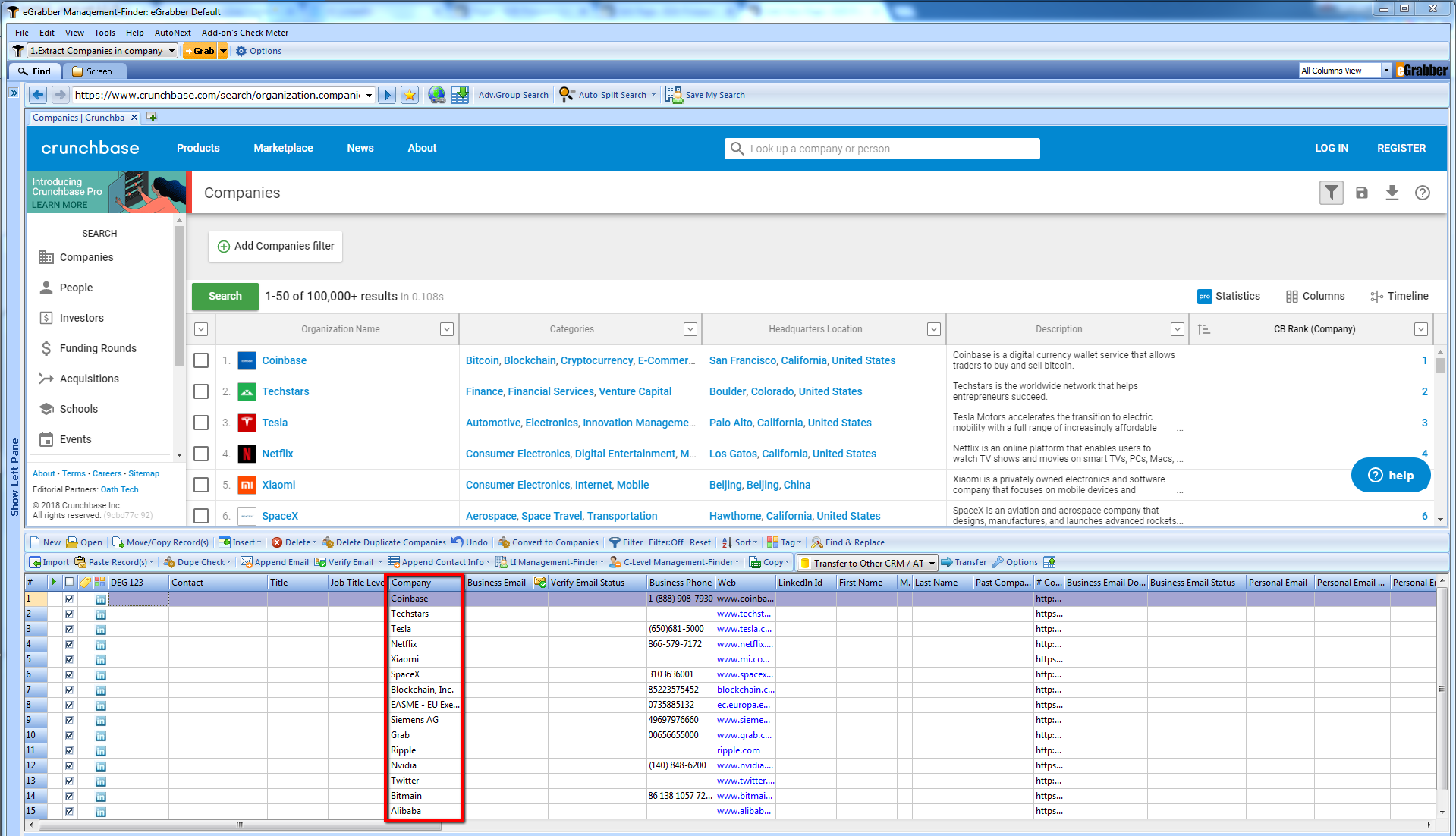Click the Go play arrow beside URL
Screen dimensions: 1456x836
pyautogui.click(x=387, y=95)
